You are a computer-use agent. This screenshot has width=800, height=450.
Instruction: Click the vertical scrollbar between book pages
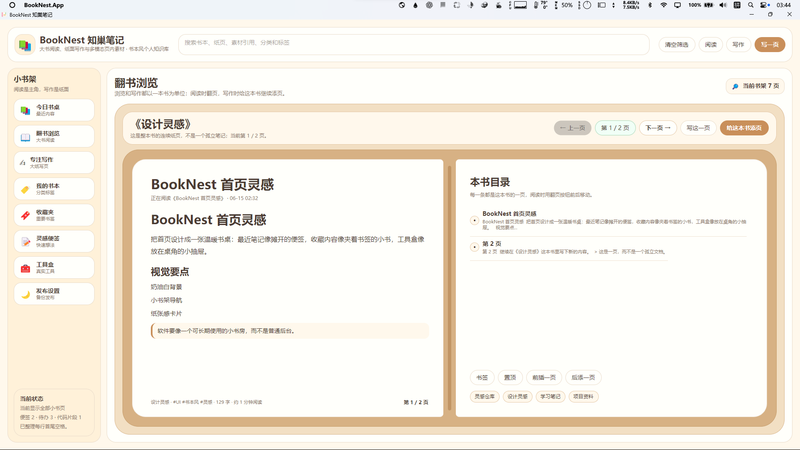449,288
